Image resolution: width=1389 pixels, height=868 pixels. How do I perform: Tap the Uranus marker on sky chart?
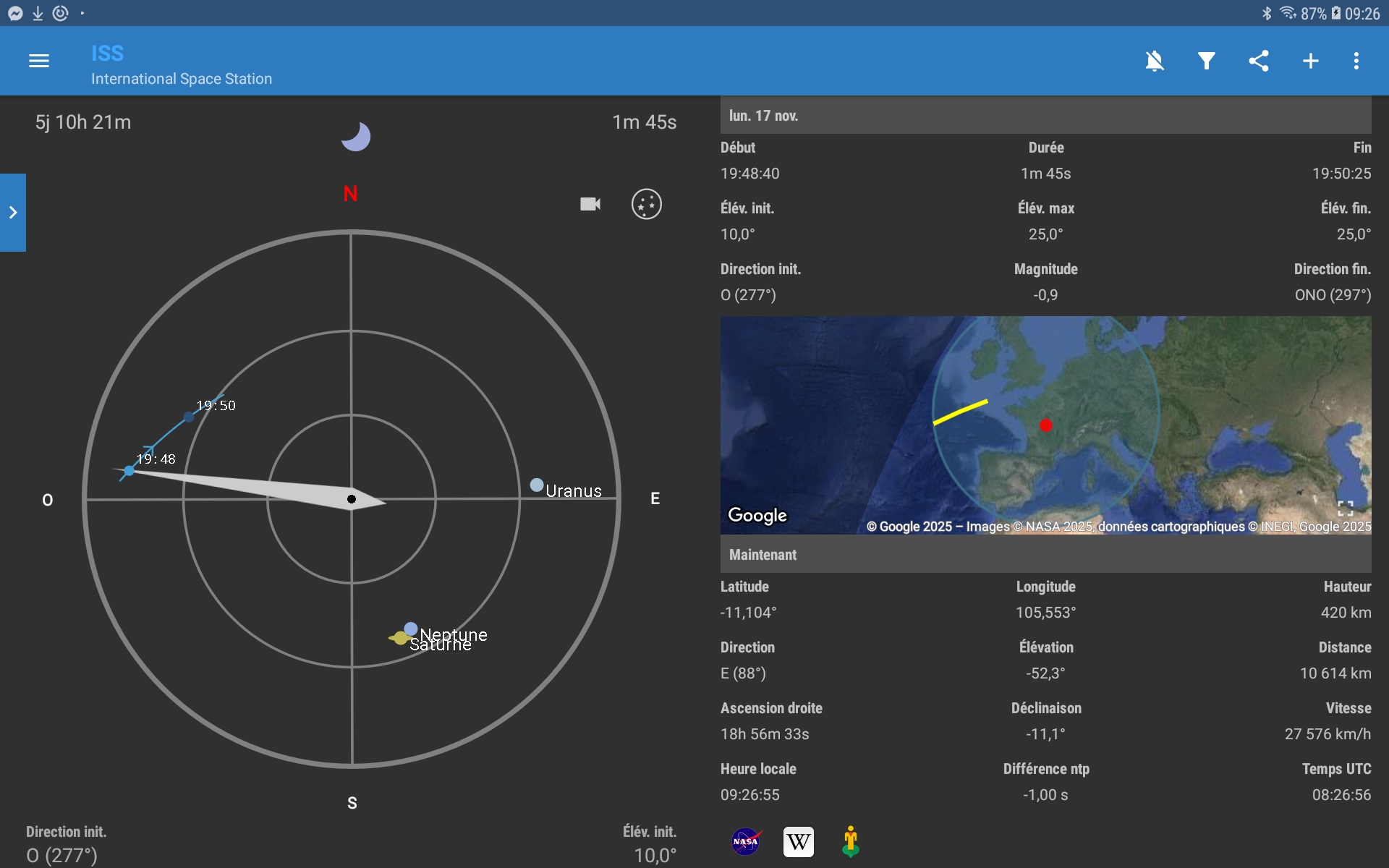point(537,485)
